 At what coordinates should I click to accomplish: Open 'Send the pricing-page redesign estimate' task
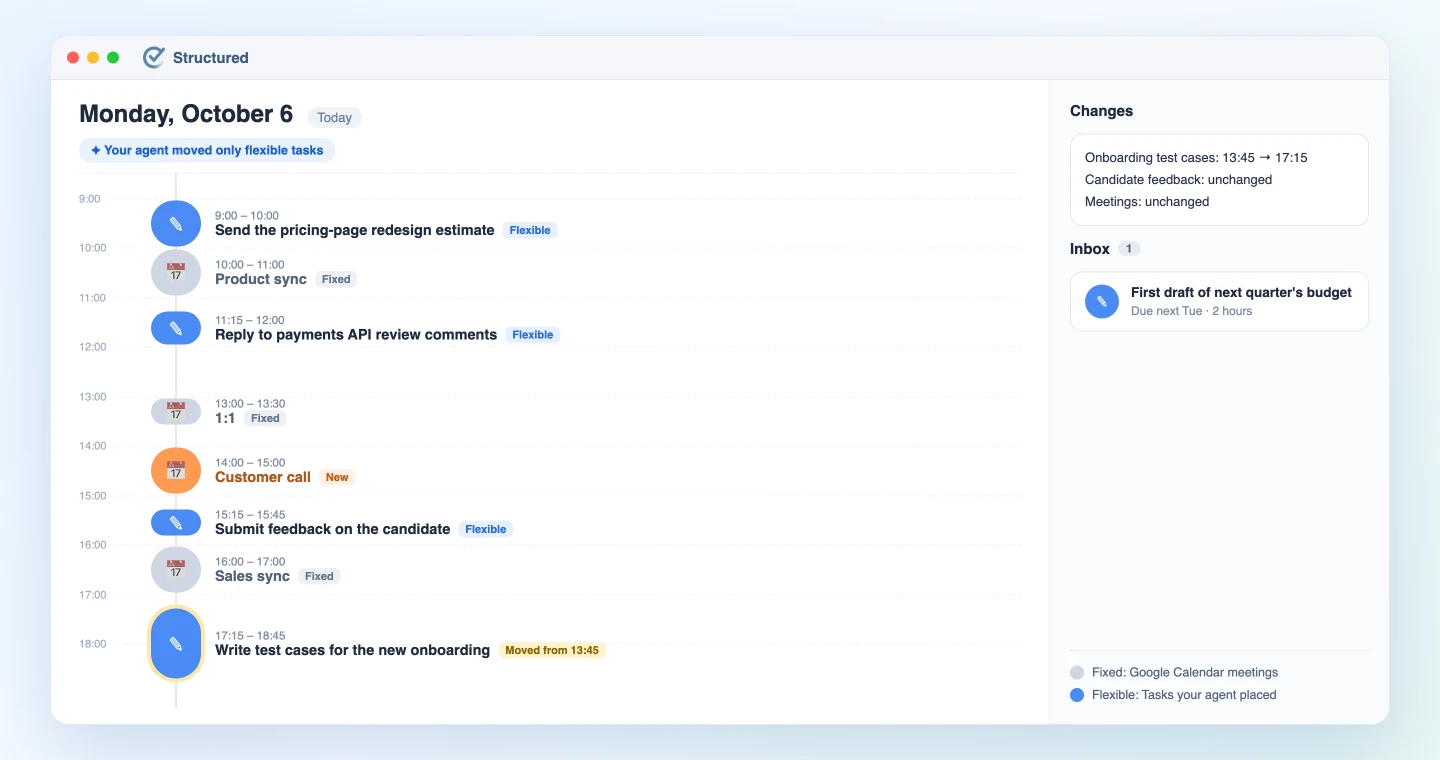(355, 230)
